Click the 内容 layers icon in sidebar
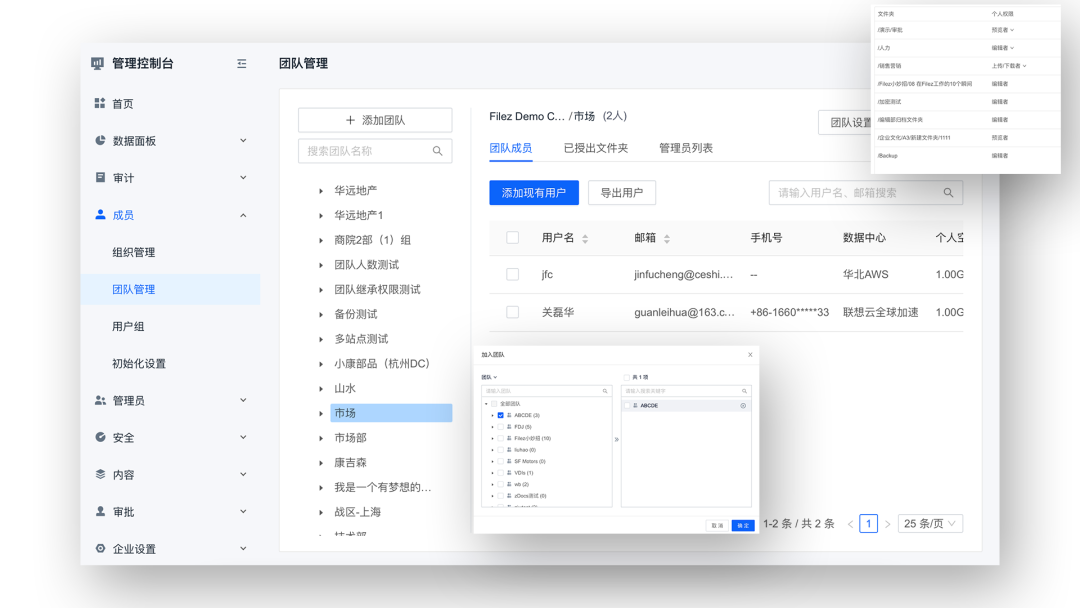1080x608 pixels. [x=100, y=474]
